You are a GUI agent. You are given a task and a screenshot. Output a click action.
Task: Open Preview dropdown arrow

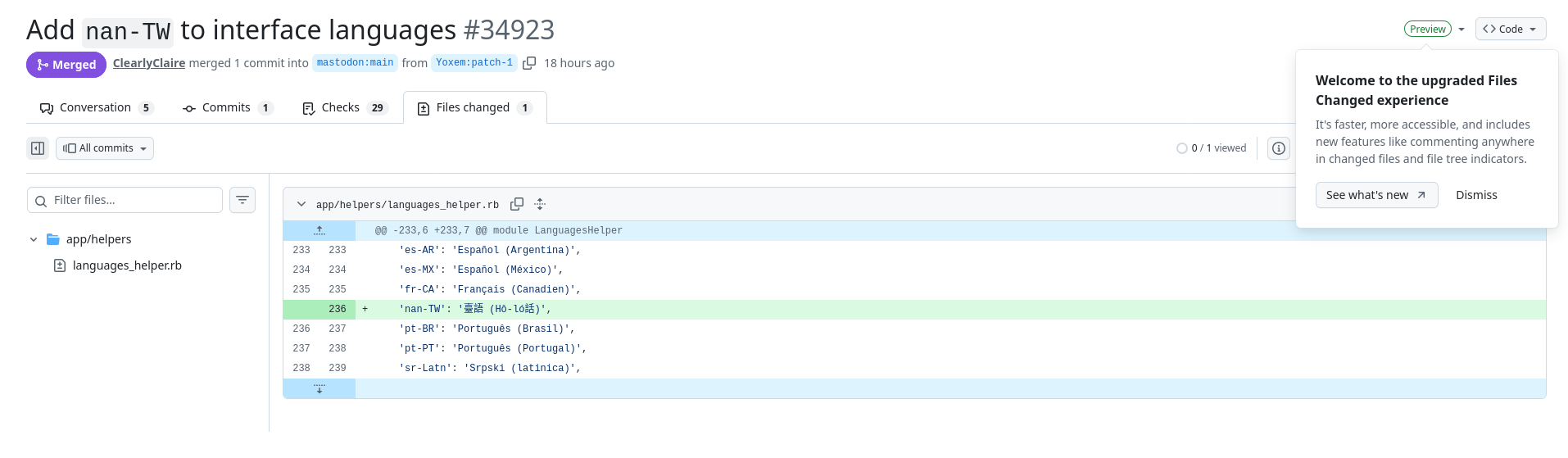(1462, 29)
